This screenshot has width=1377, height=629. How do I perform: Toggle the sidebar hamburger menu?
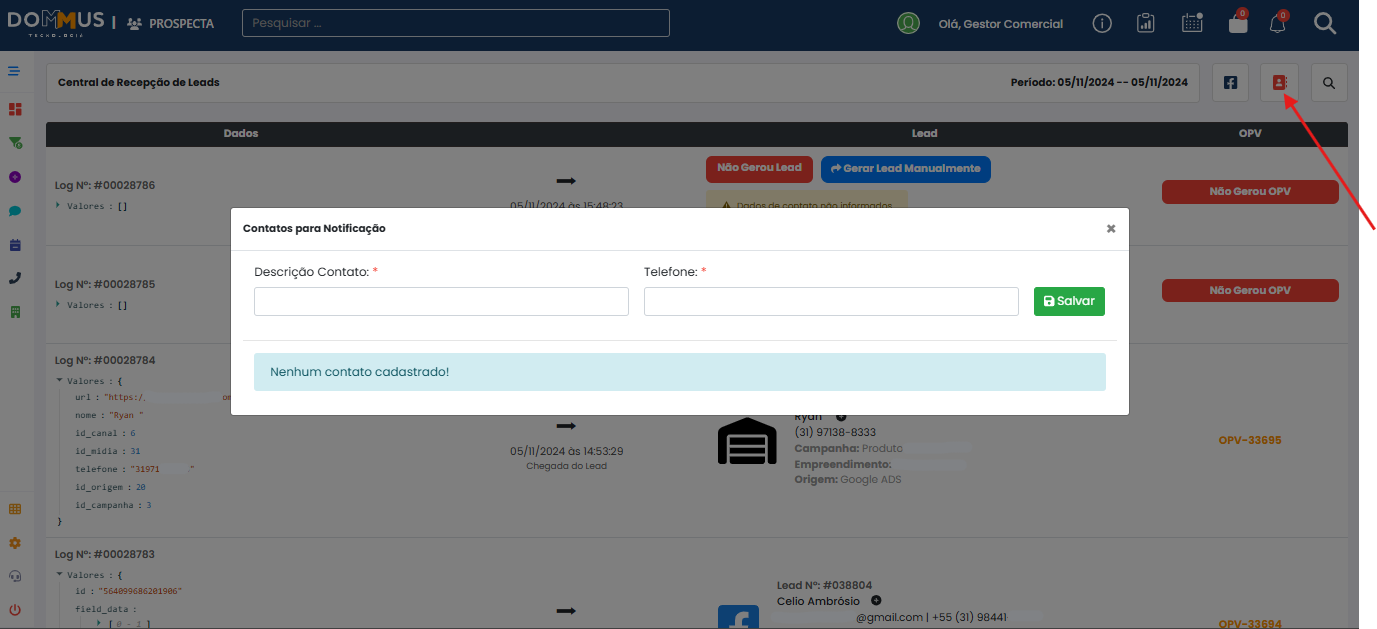point(15,72)
